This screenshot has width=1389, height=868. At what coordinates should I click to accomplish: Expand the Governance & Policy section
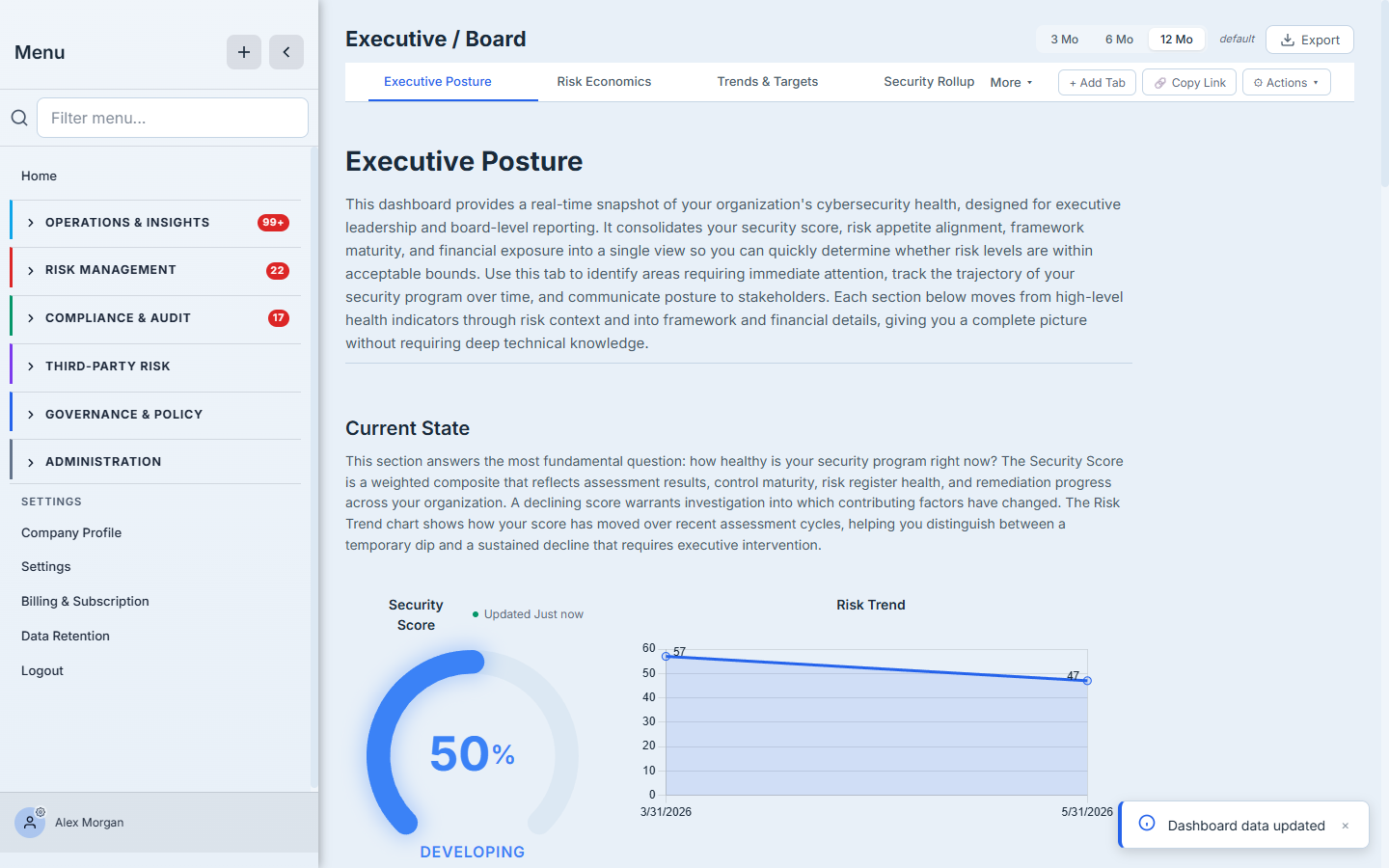coord(155,415)
